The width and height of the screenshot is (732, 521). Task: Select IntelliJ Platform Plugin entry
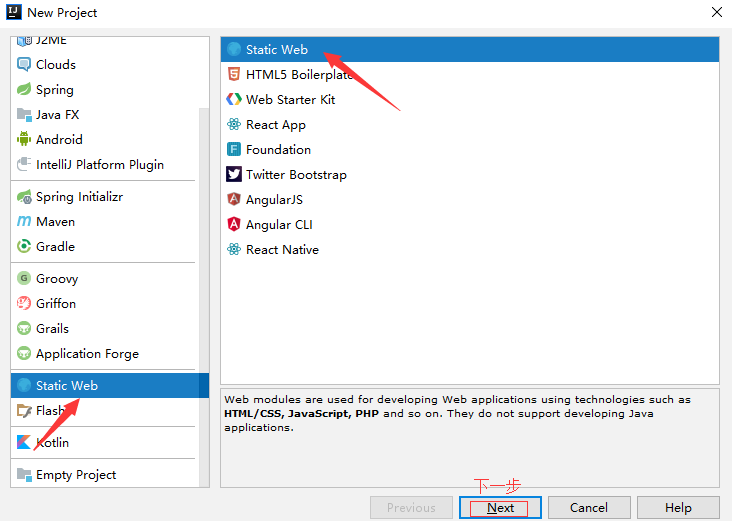coord(105,164)
